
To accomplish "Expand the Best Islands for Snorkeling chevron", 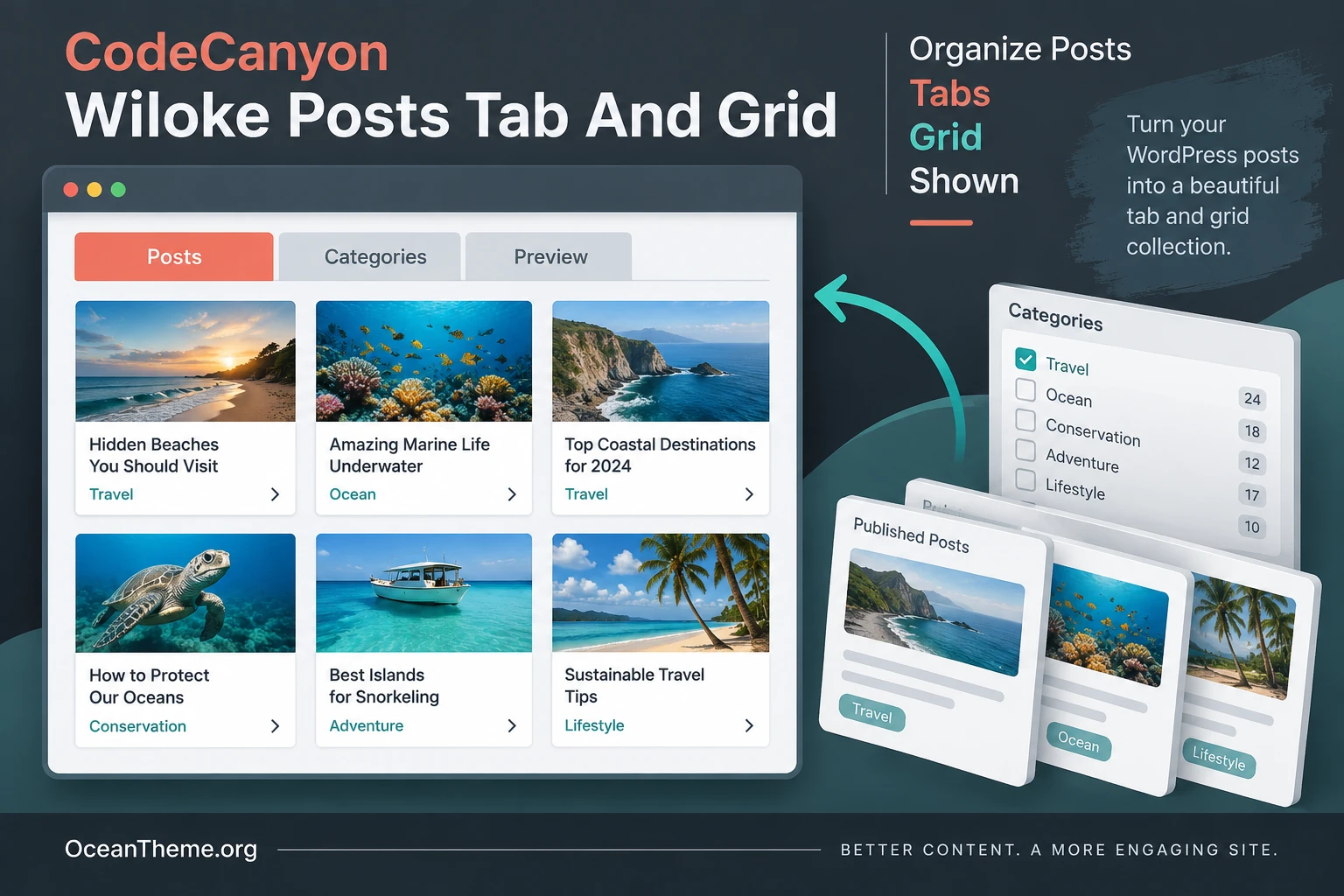I will [512, 725].
